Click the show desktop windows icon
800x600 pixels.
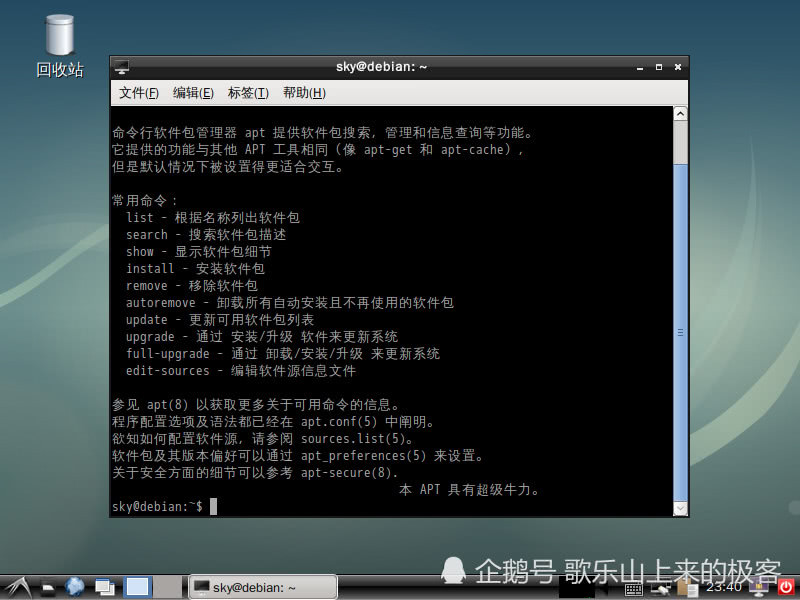coord(105,588)
